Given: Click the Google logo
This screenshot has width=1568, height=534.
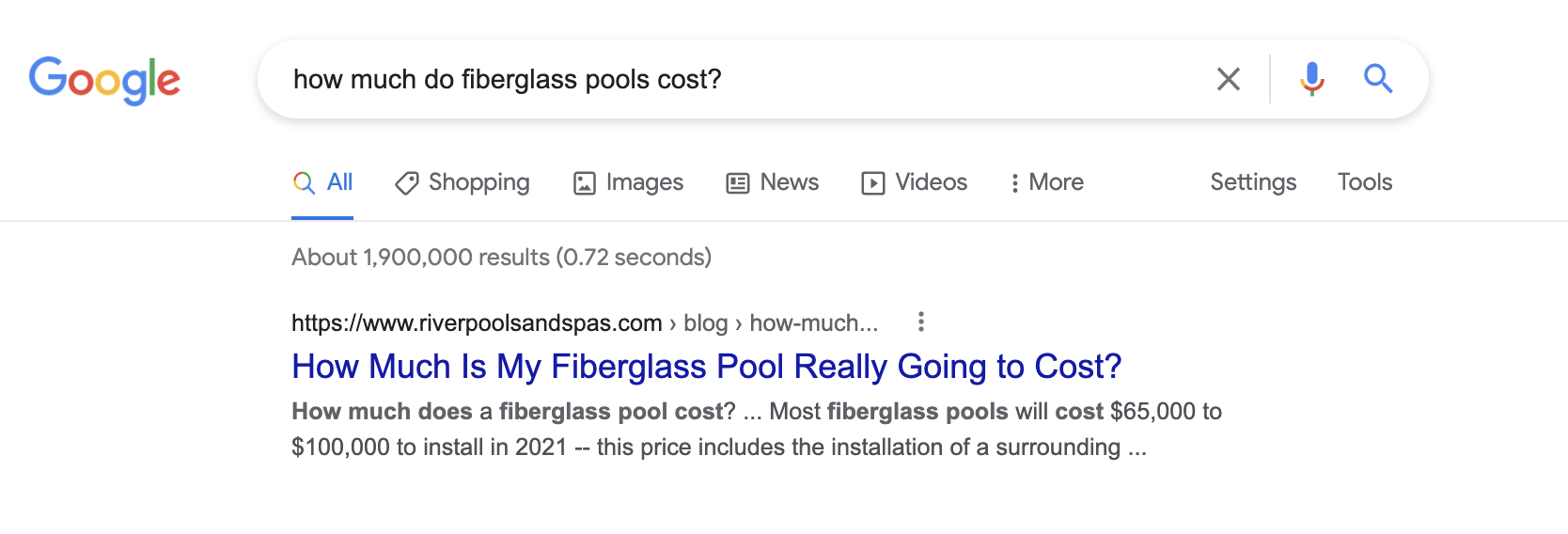Looking at the screenshot, I should (104, 80).
